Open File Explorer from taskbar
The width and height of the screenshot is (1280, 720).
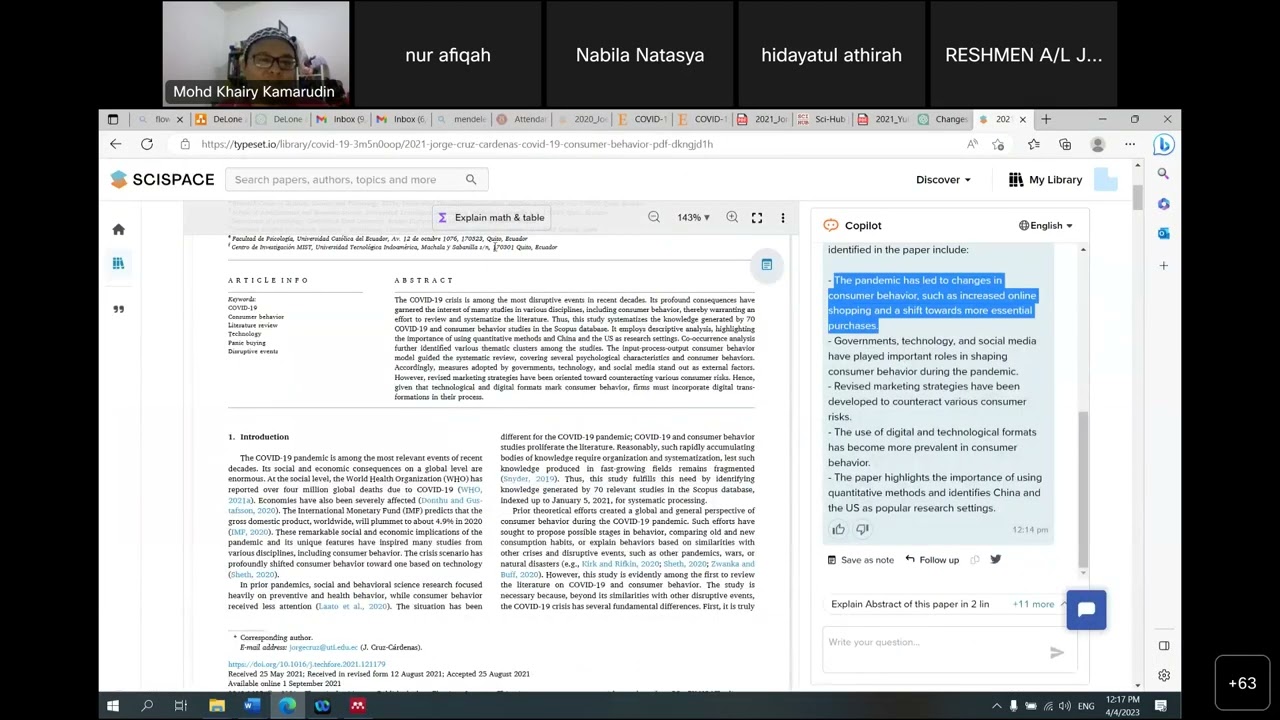coord(217,706)
